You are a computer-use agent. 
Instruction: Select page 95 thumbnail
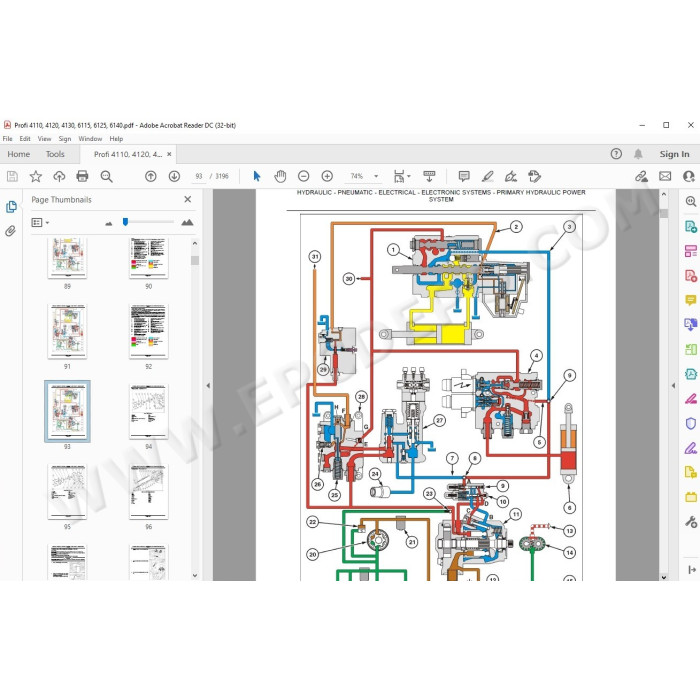tap(67, 492)
